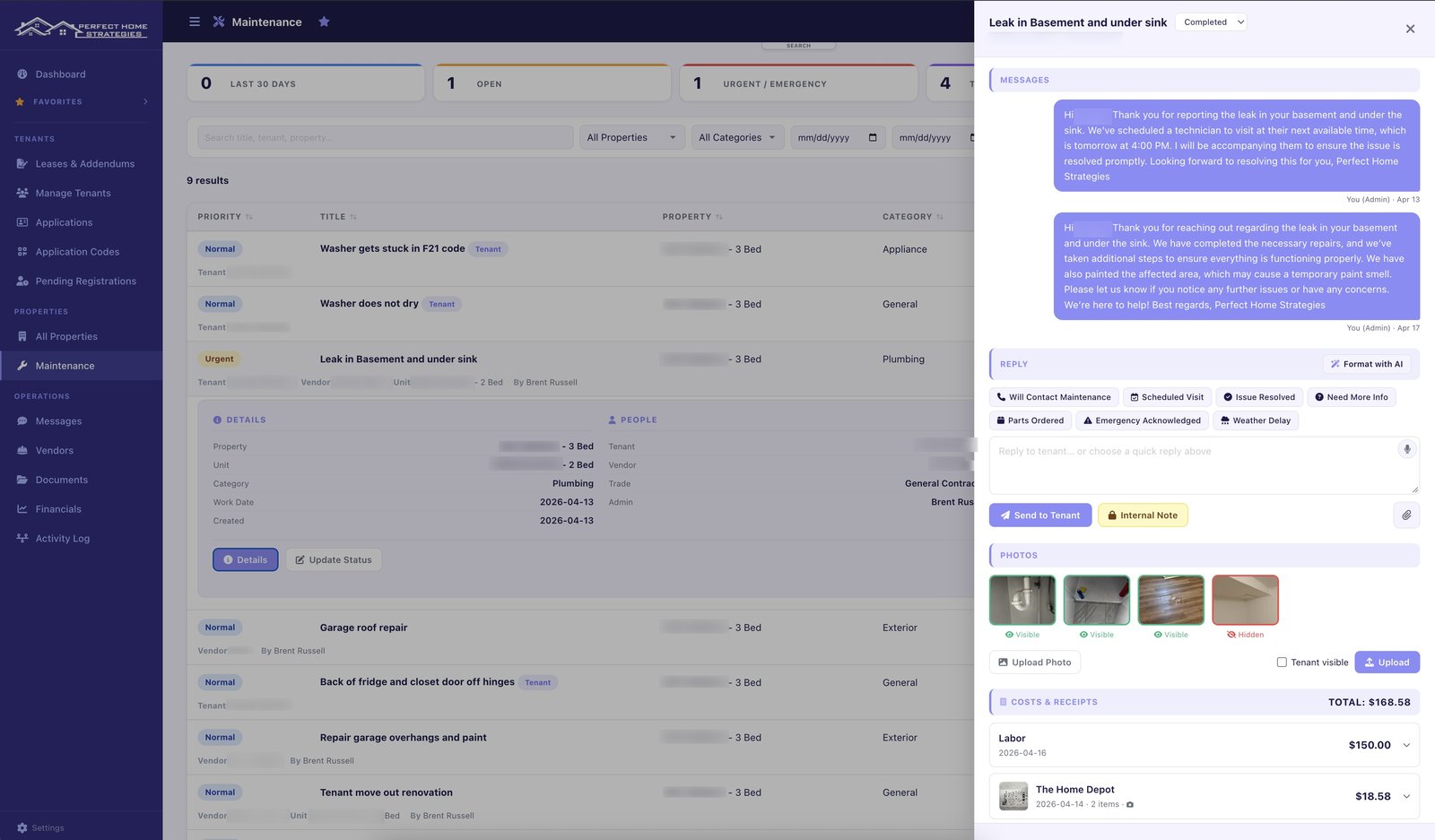Select Parts Ordered quick reply
This screenshot has width=1435, height=840.
click(x=1031, y=420)
